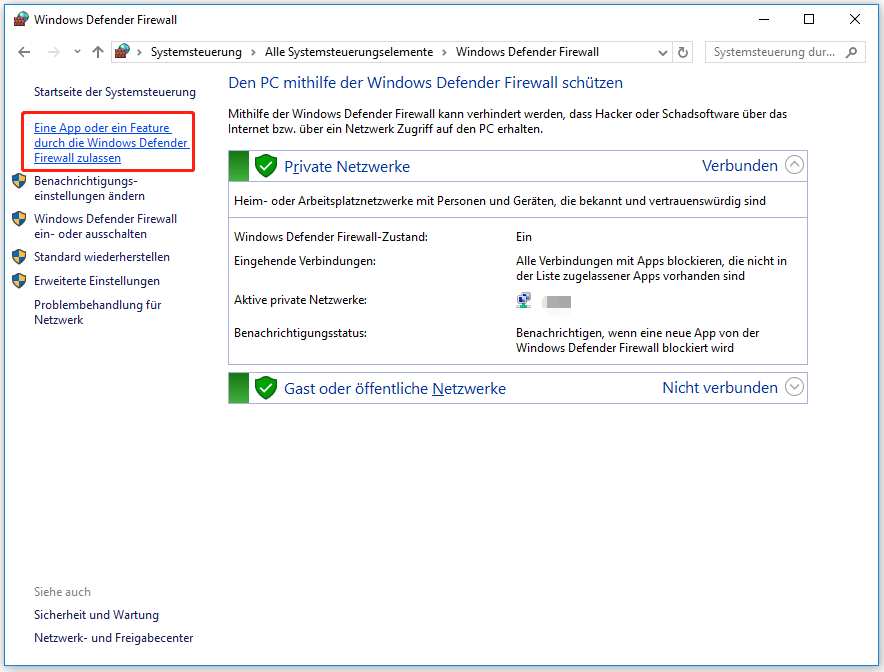Collapse the Private Netzwerke section chevron
884x672 pixels.
coord(794,166)
